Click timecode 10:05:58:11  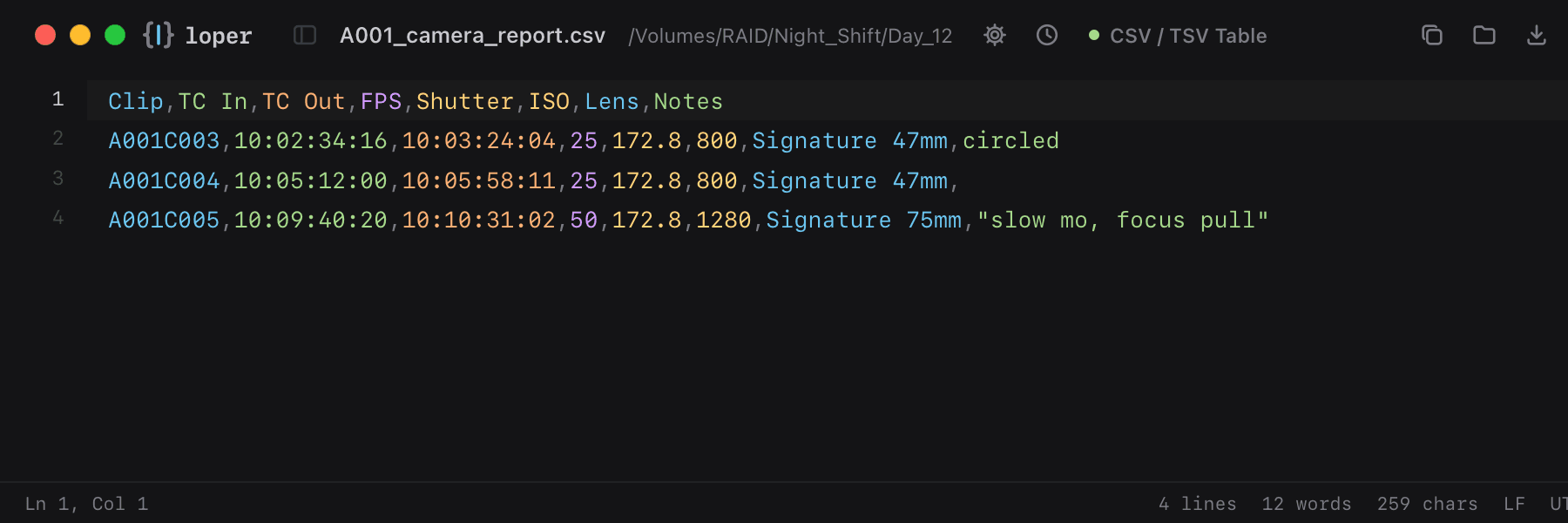pos(479,180)
